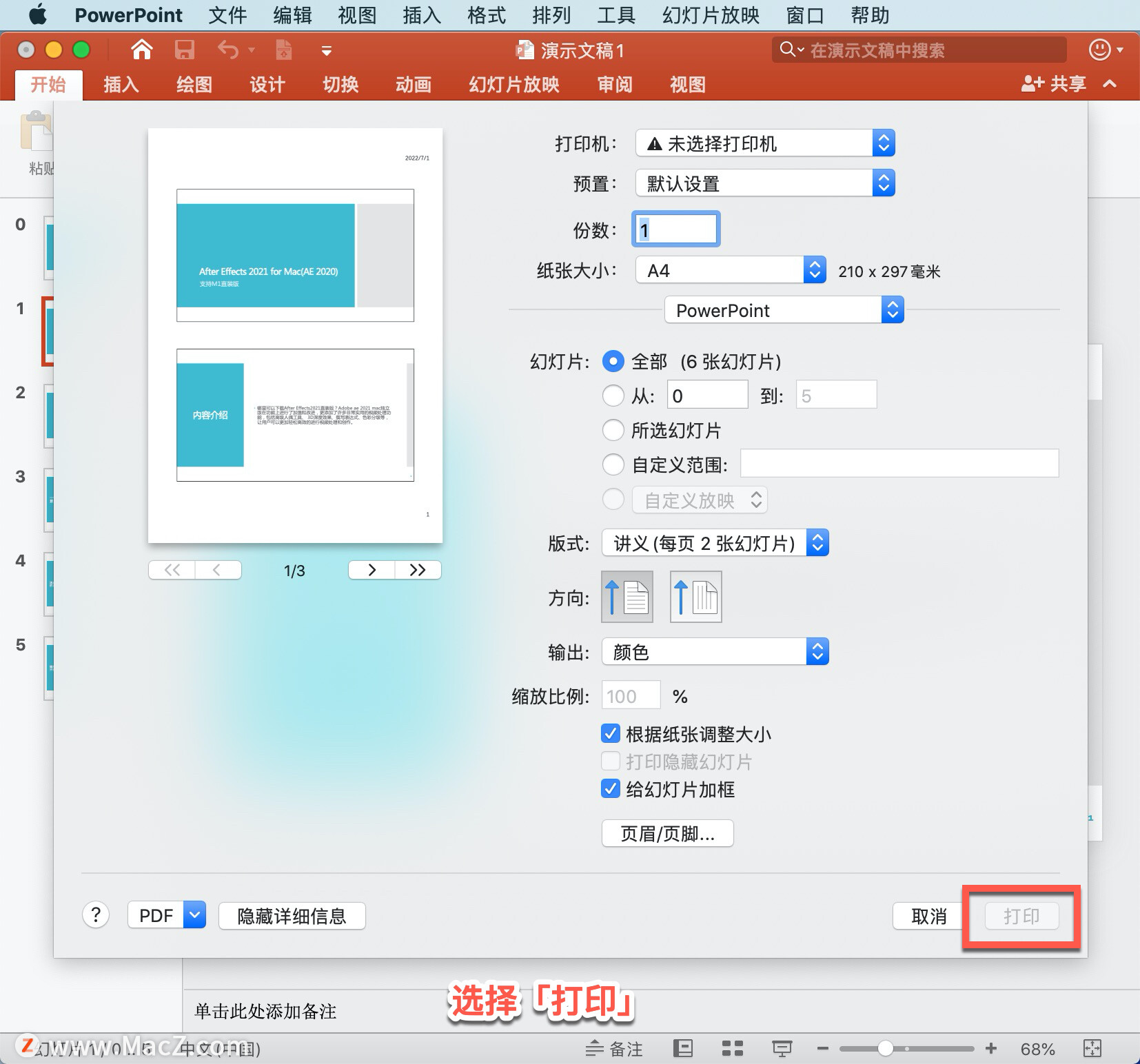Open the Customize Quick Access Toolbar arrow

[327, 50]
